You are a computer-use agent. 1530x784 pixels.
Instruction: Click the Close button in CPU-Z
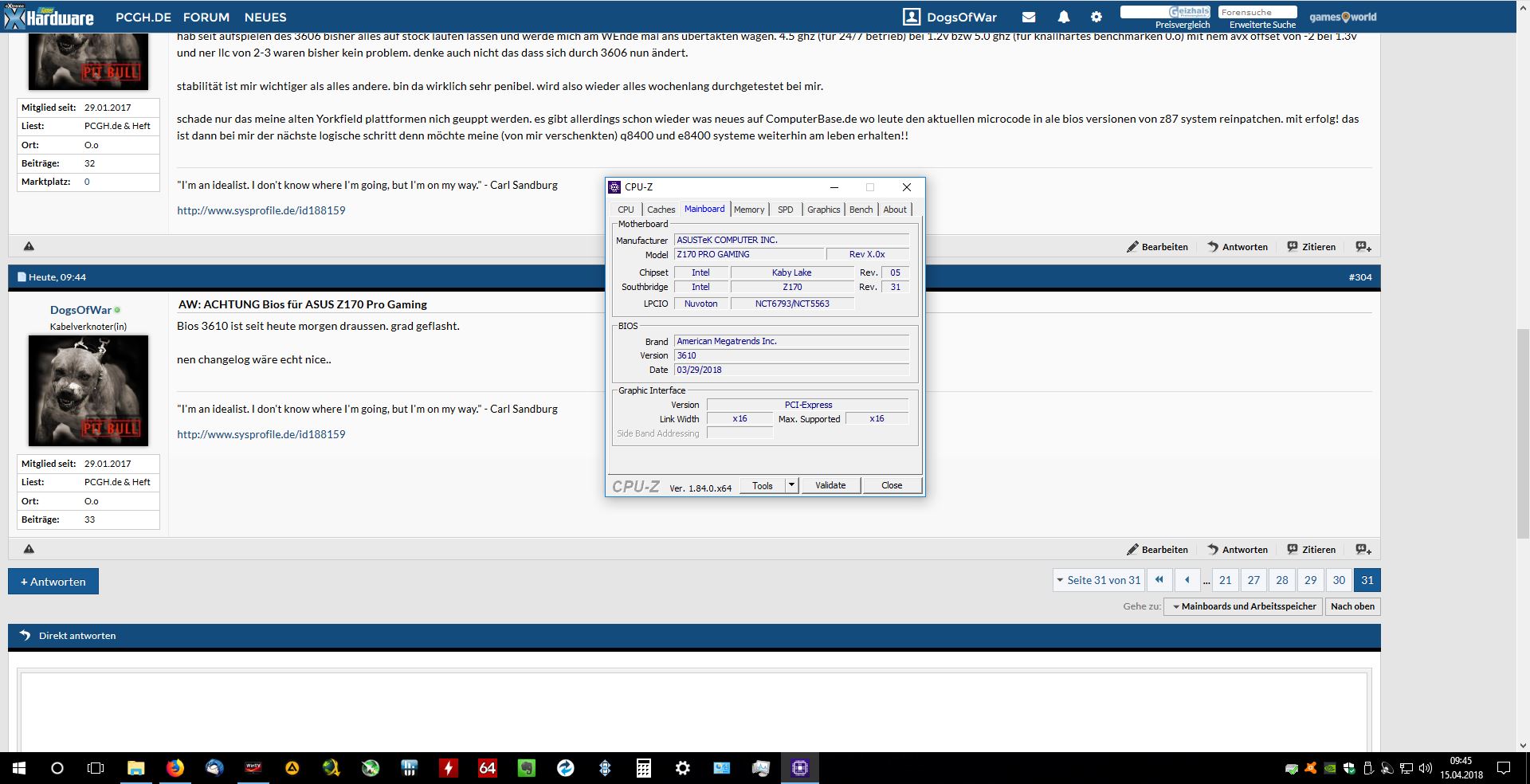[x=892, y=484]
